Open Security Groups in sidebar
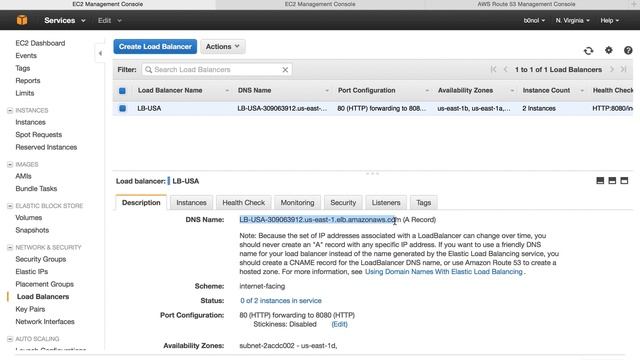This screenshot has width=640, height=360. coord(40,259)
